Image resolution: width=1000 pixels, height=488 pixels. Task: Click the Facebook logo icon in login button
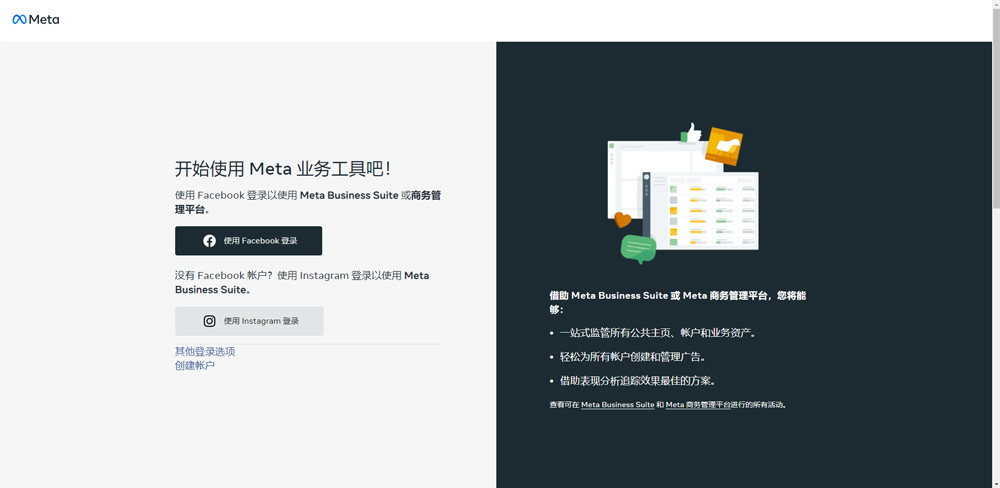pos(209,241)
